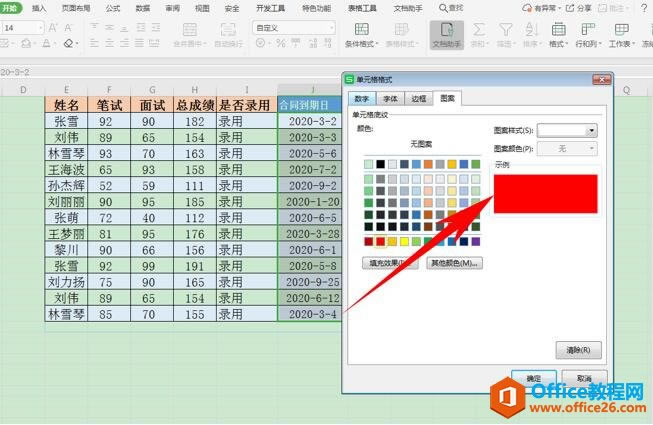
Task: Select the 总成绩 header cell
Action: (x=195, y=105)
